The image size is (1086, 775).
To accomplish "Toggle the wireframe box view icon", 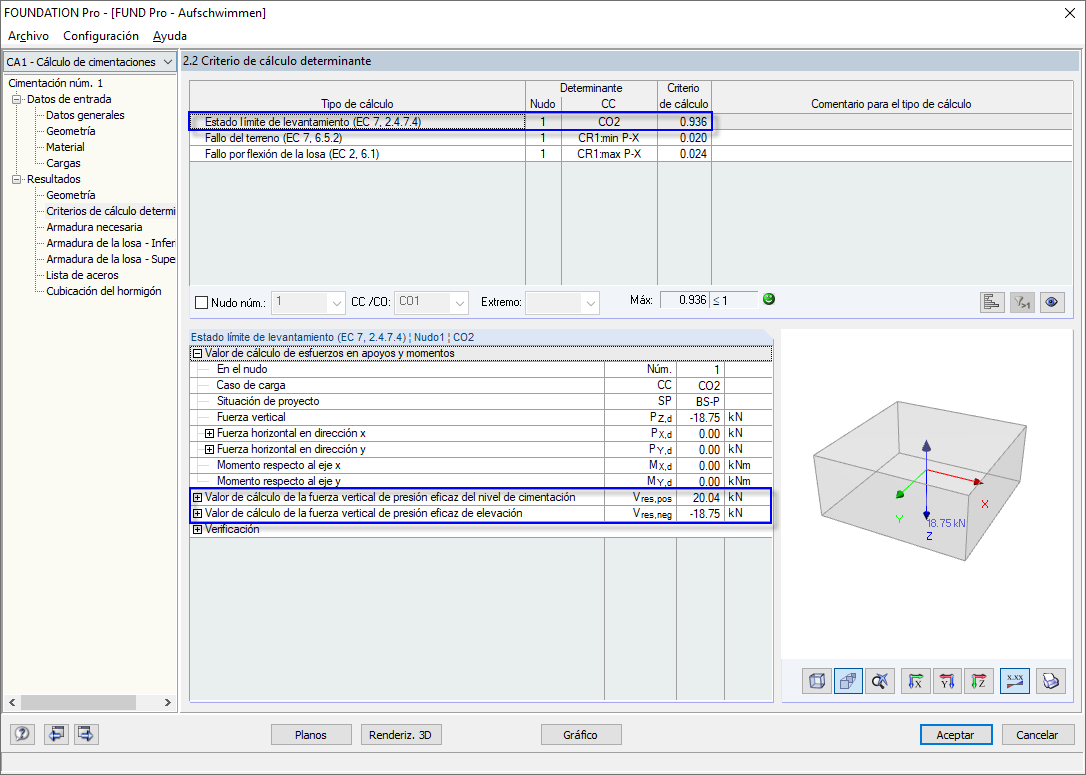I will click(817, 682).
